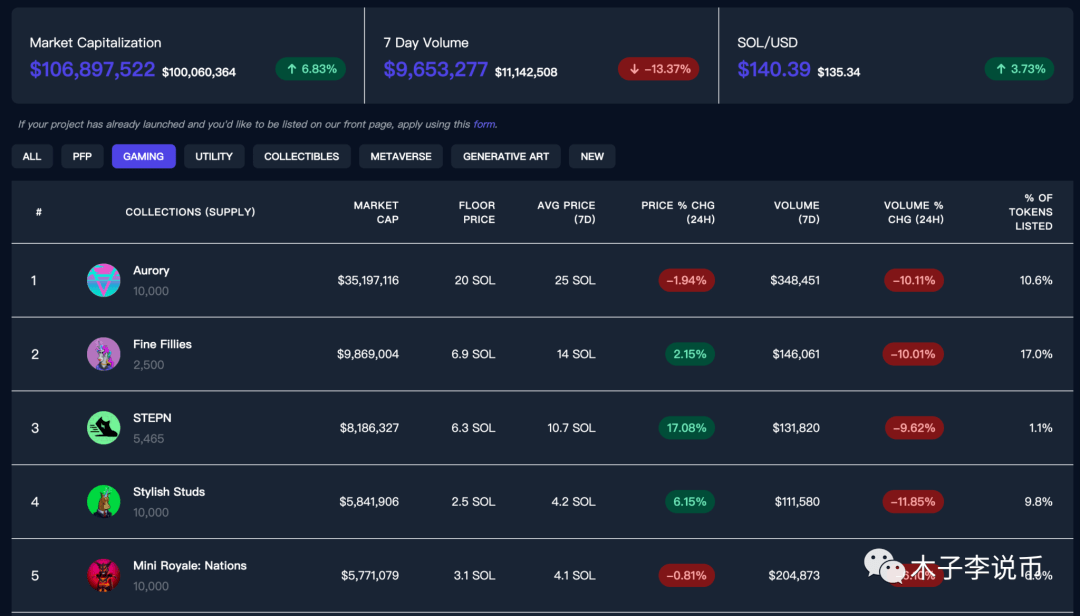
Task: Show the UTILITY collections
Action: 213,156
